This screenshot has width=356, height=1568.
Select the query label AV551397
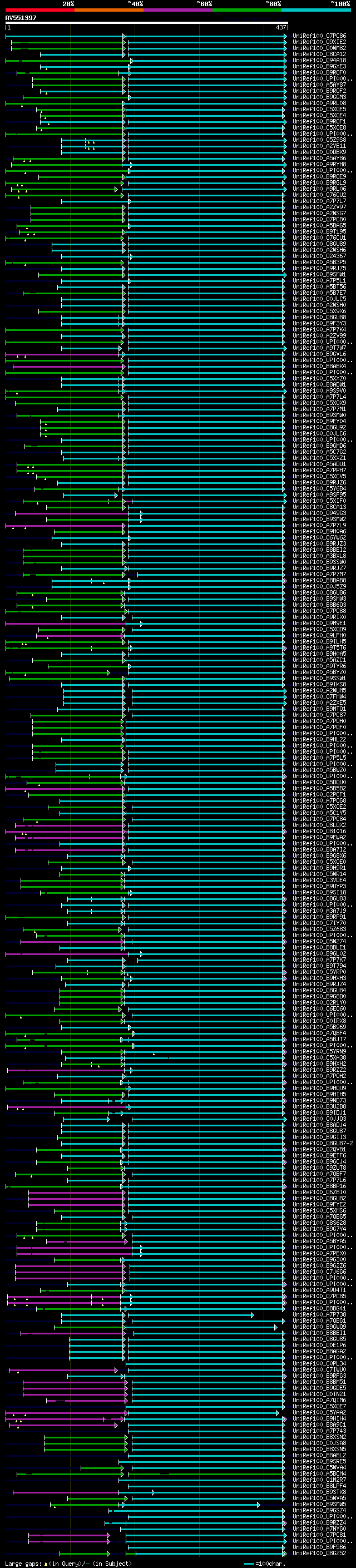[x=21, y=18]
